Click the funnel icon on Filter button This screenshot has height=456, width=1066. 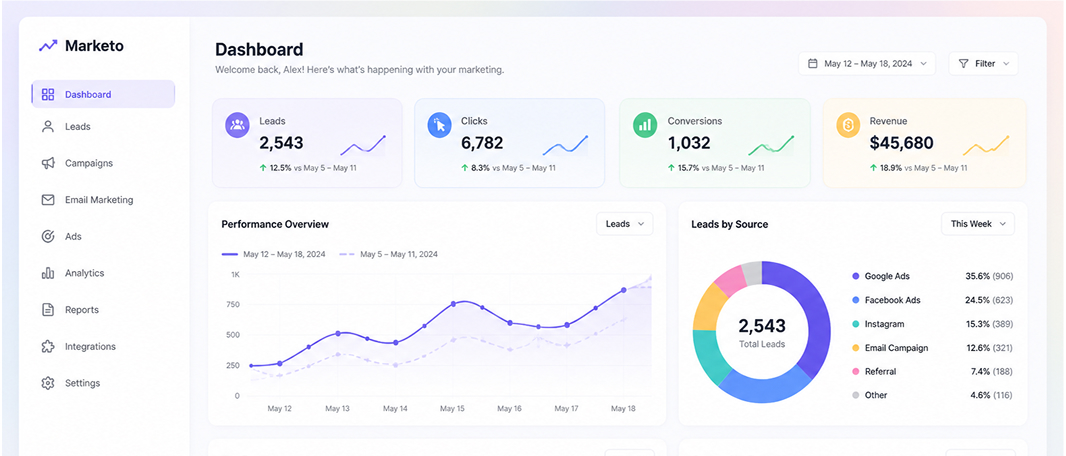(x=963, y=63)
